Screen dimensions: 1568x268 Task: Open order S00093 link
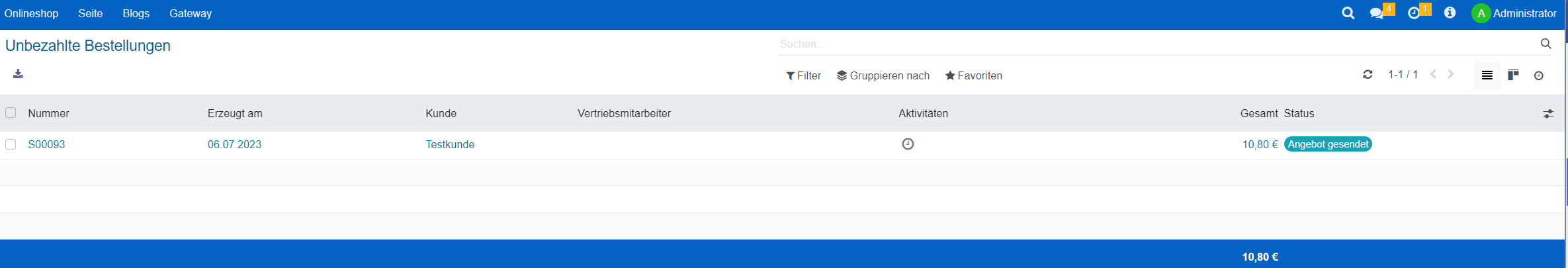46,144
